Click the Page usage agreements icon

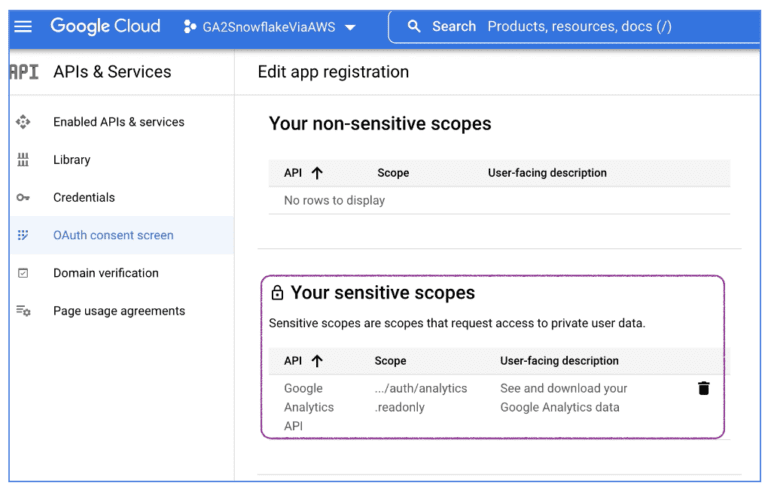click(x=23, y=311)
